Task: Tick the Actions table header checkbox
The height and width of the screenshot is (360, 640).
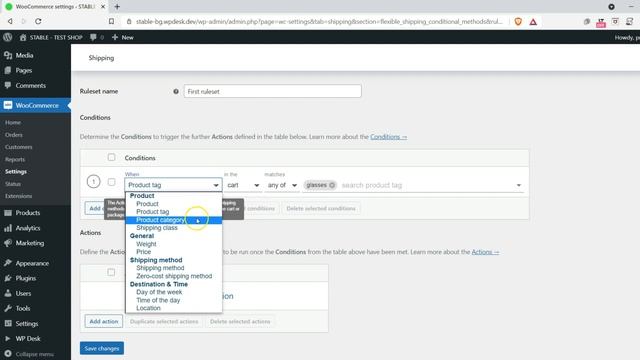Action: (111, 272)
